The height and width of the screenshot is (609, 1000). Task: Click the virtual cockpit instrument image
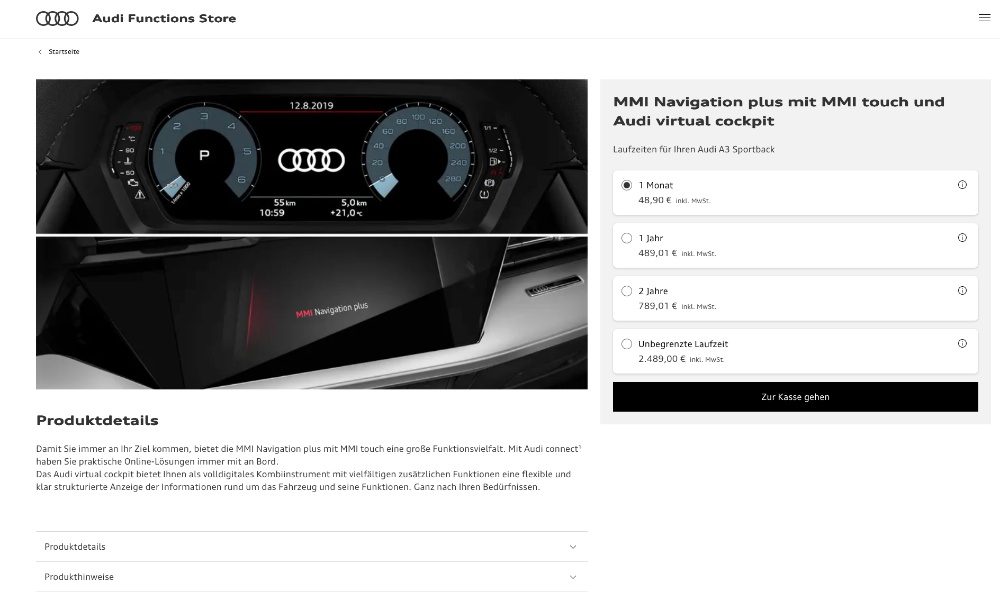click(x=312, y=156)
